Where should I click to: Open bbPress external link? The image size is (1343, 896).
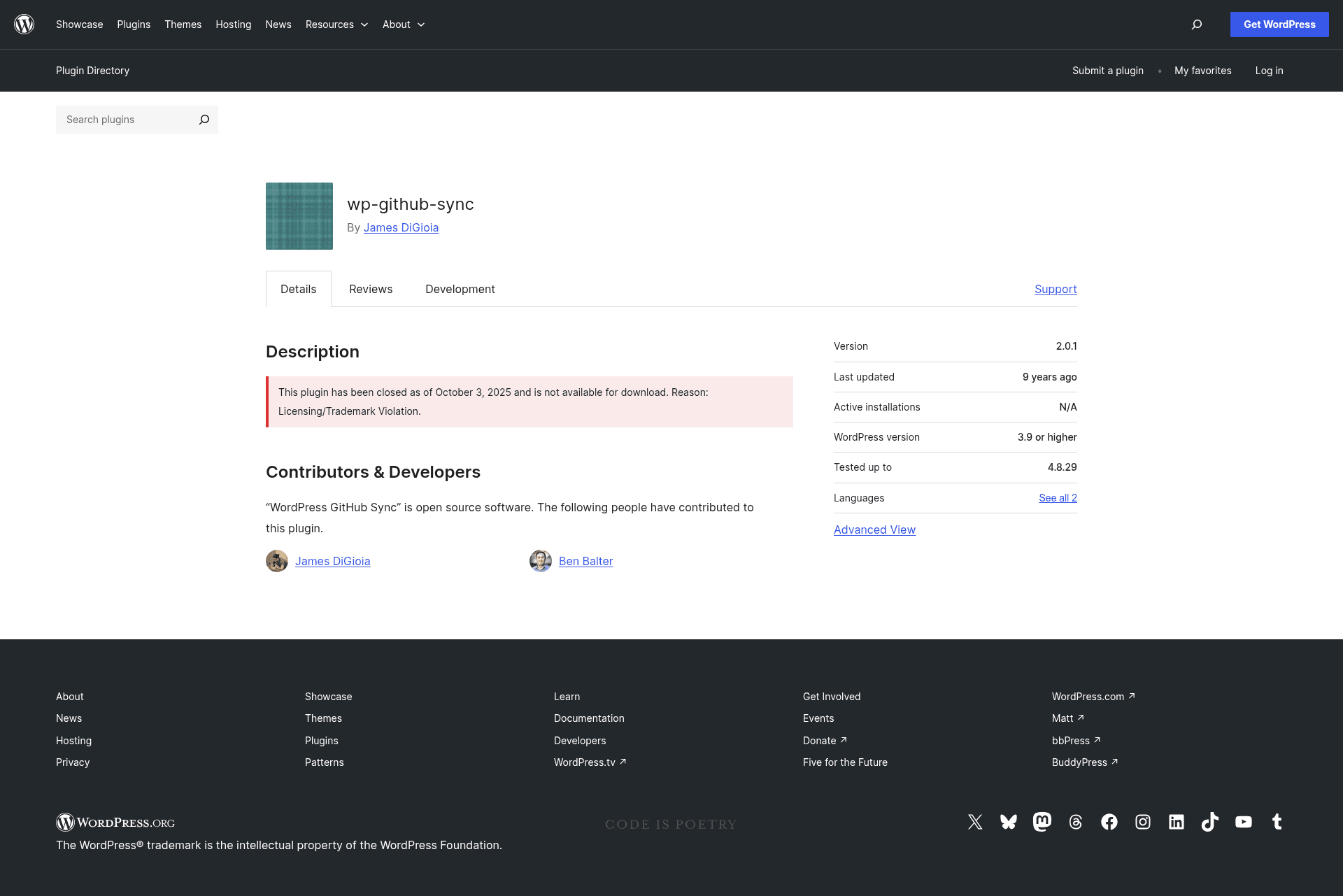[x=1076, y=741]
